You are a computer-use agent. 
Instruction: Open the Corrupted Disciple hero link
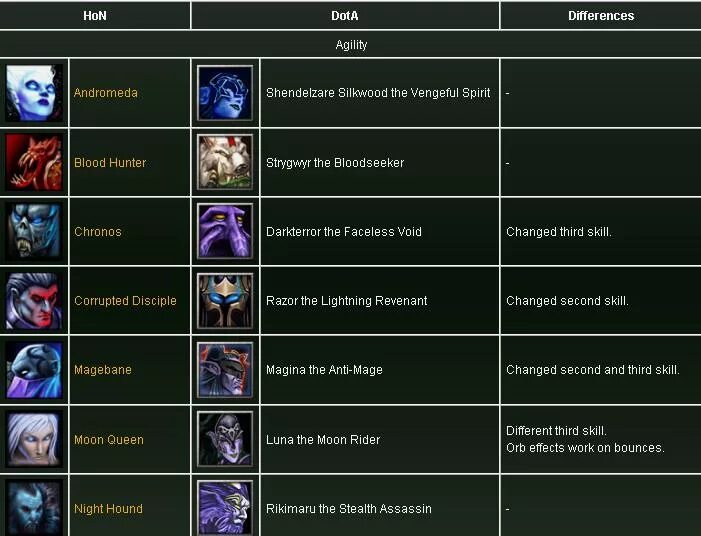[125, 301]
